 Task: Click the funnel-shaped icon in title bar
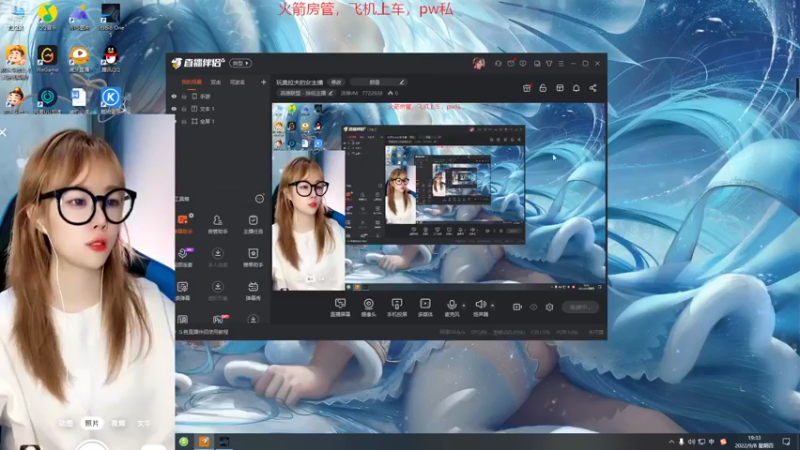pyautogui.click(x=549, y=63)
